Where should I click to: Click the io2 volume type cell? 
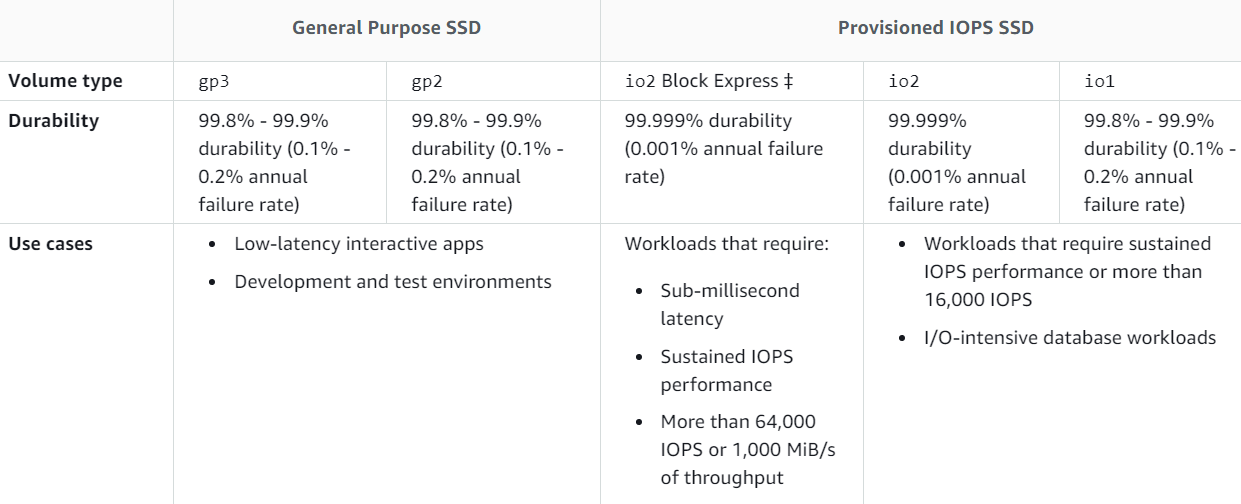(x=903, y=82)
